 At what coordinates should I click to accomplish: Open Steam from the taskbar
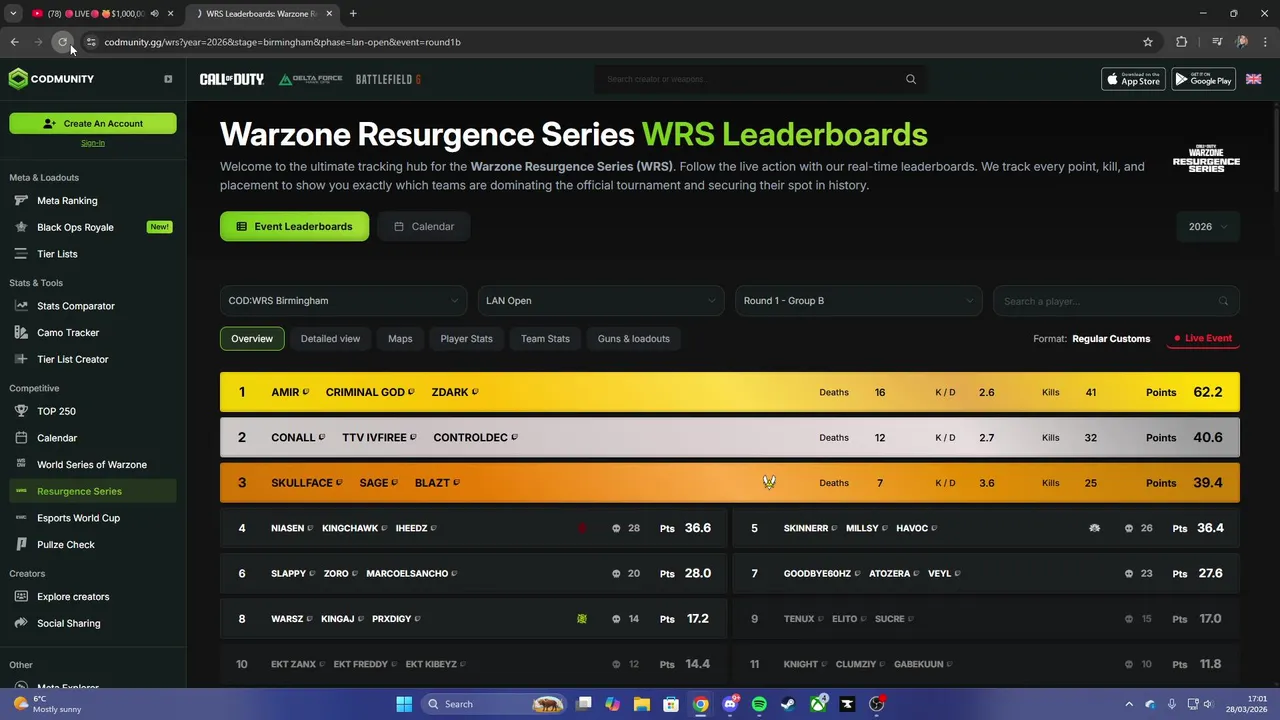coord(788,704)
